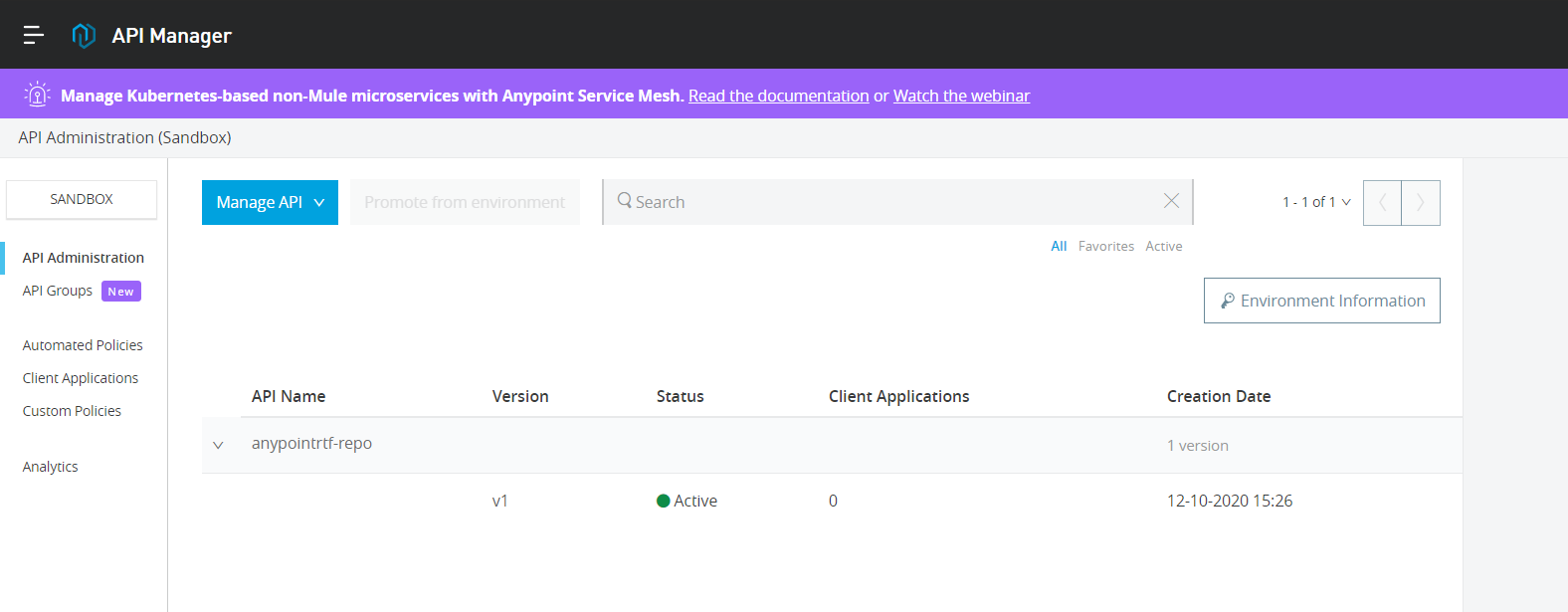Clear search with the X icon
The height and width of the screenshot is (612, 1568).
click(x=1171, y=201)
